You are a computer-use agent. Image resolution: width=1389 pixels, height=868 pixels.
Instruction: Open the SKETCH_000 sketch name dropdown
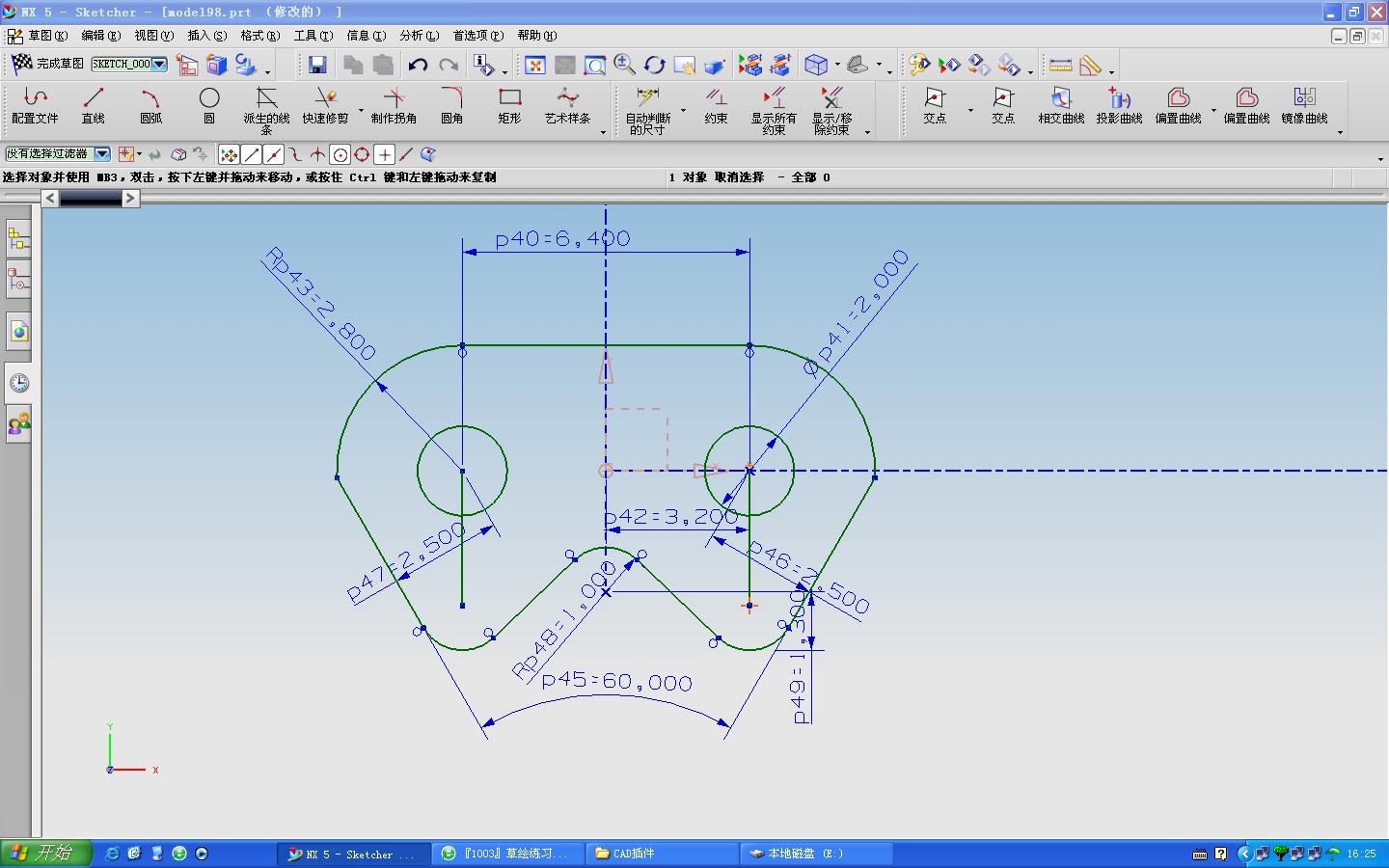[x=160, y=65]
